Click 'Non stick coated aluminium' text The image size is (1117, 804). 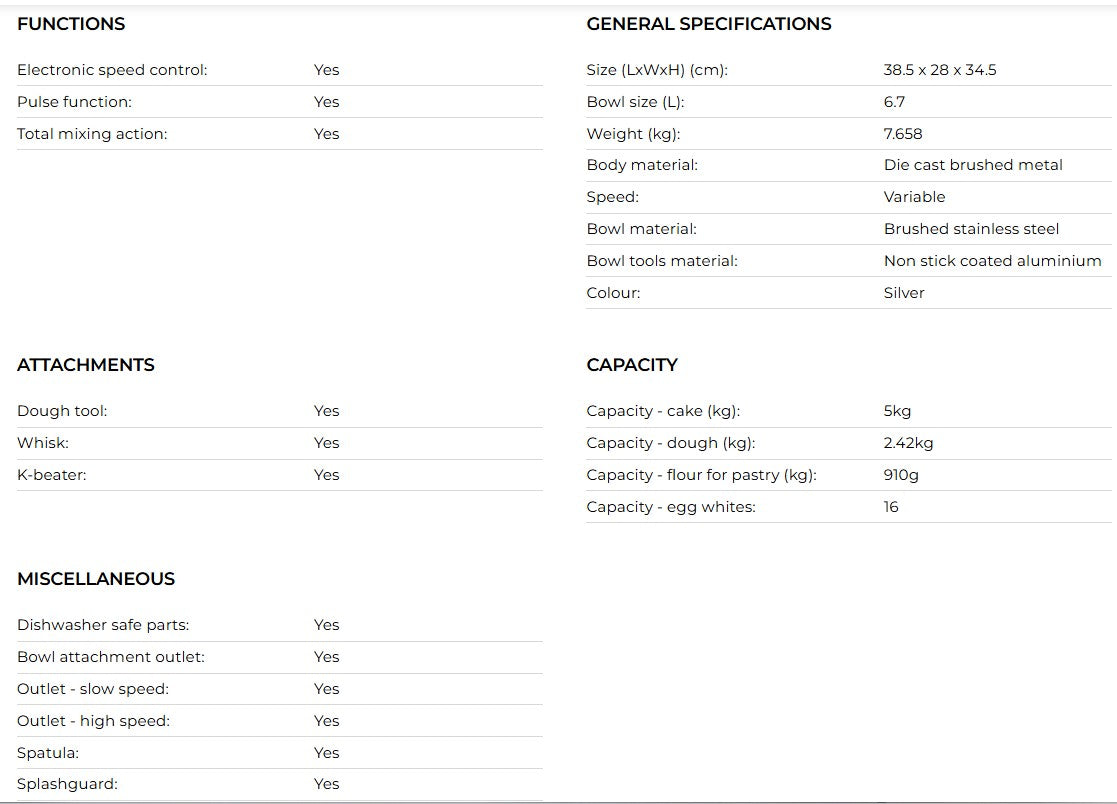click(x=992, y=261)
